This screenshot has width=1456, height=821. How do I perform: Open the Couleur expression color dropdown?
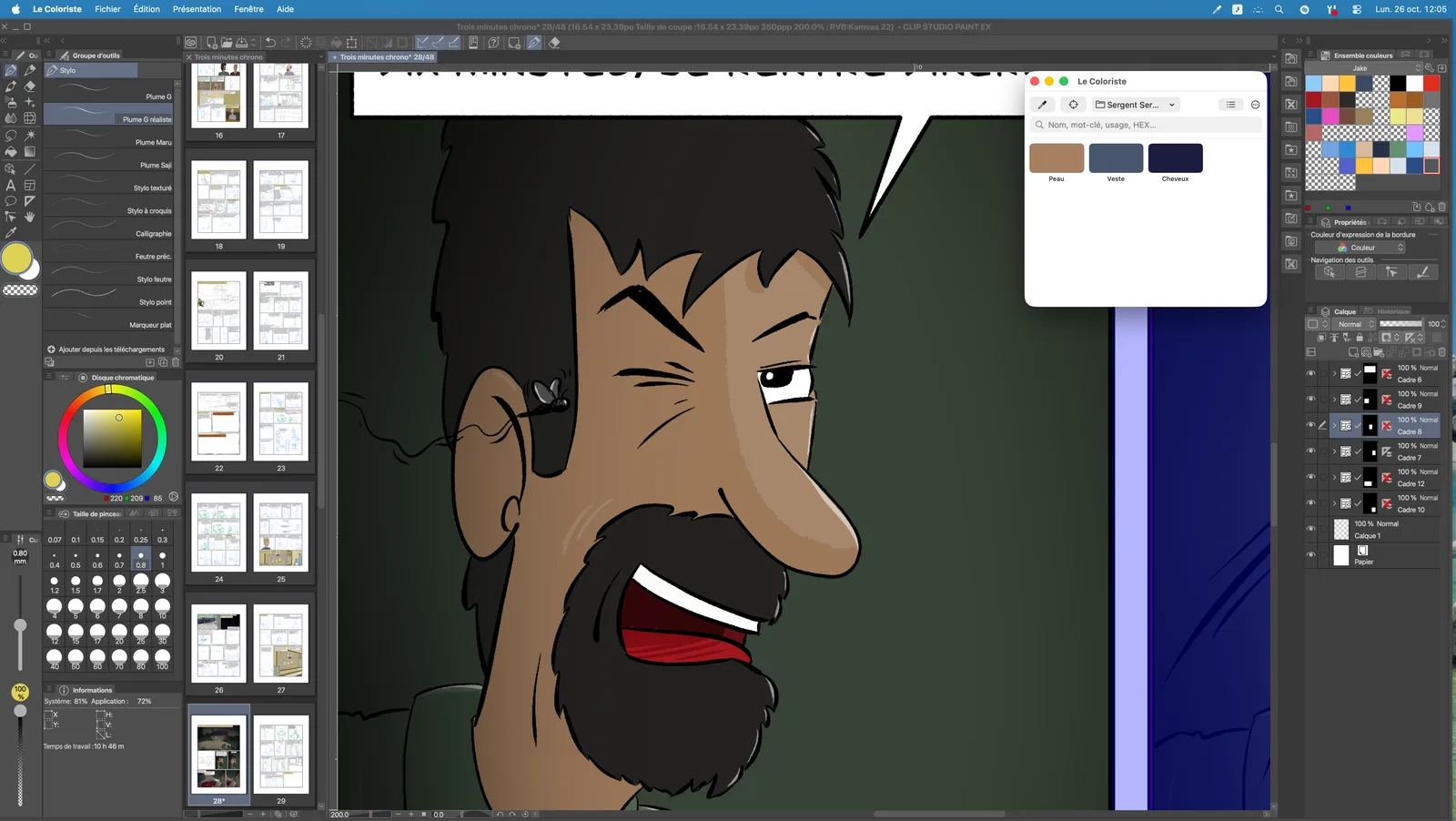[1360, 248]
